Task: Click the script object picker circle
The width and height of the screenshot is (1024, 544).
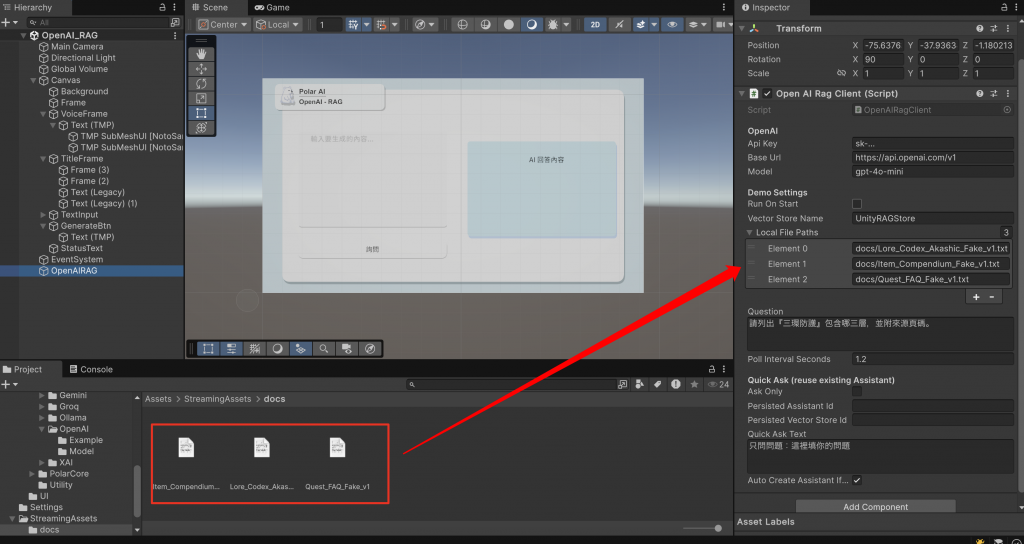Action: click(1007, 110)
